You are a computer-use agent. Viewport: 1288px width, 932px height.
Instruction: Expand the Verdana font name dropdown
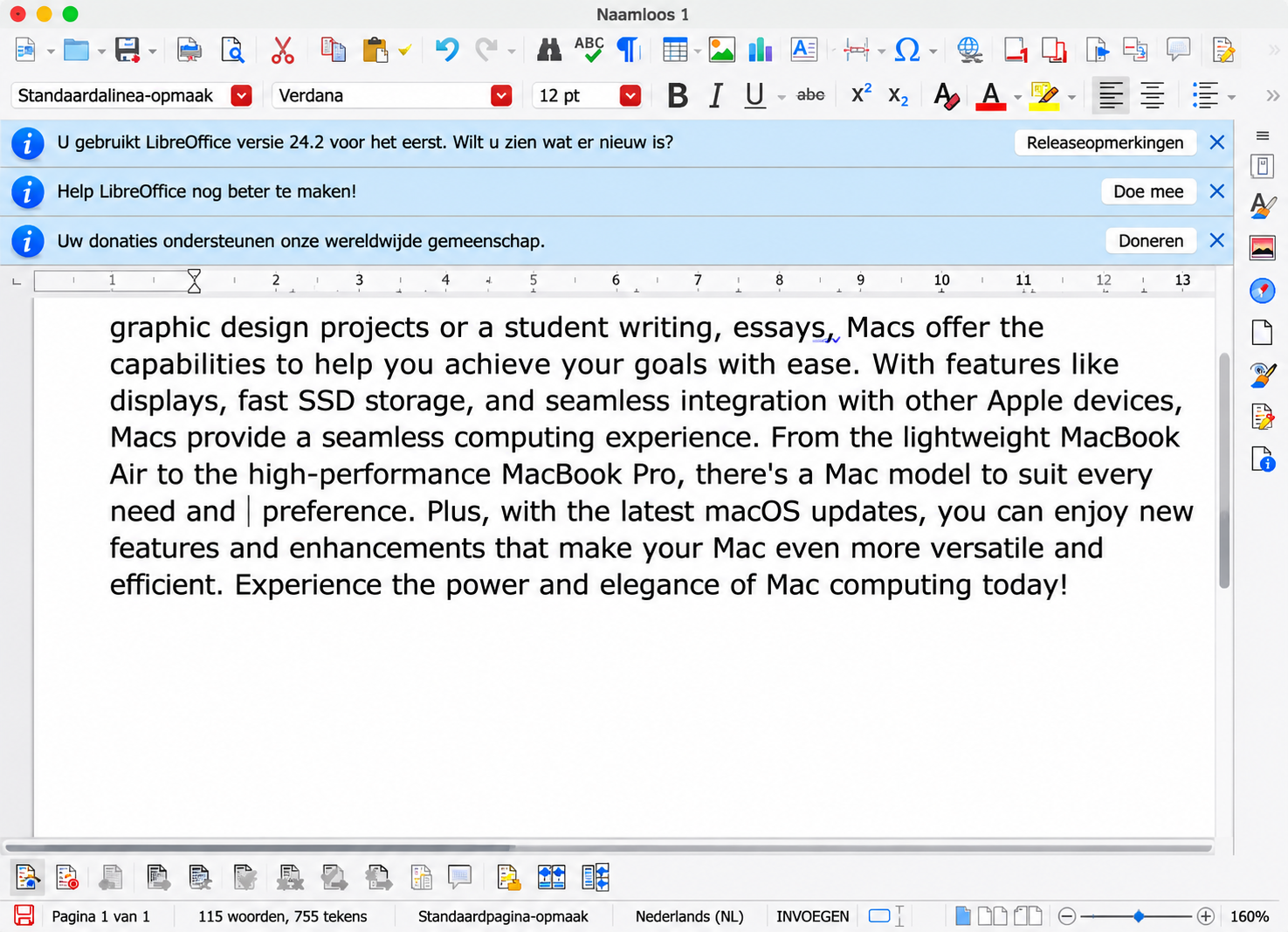pos(501,95)
